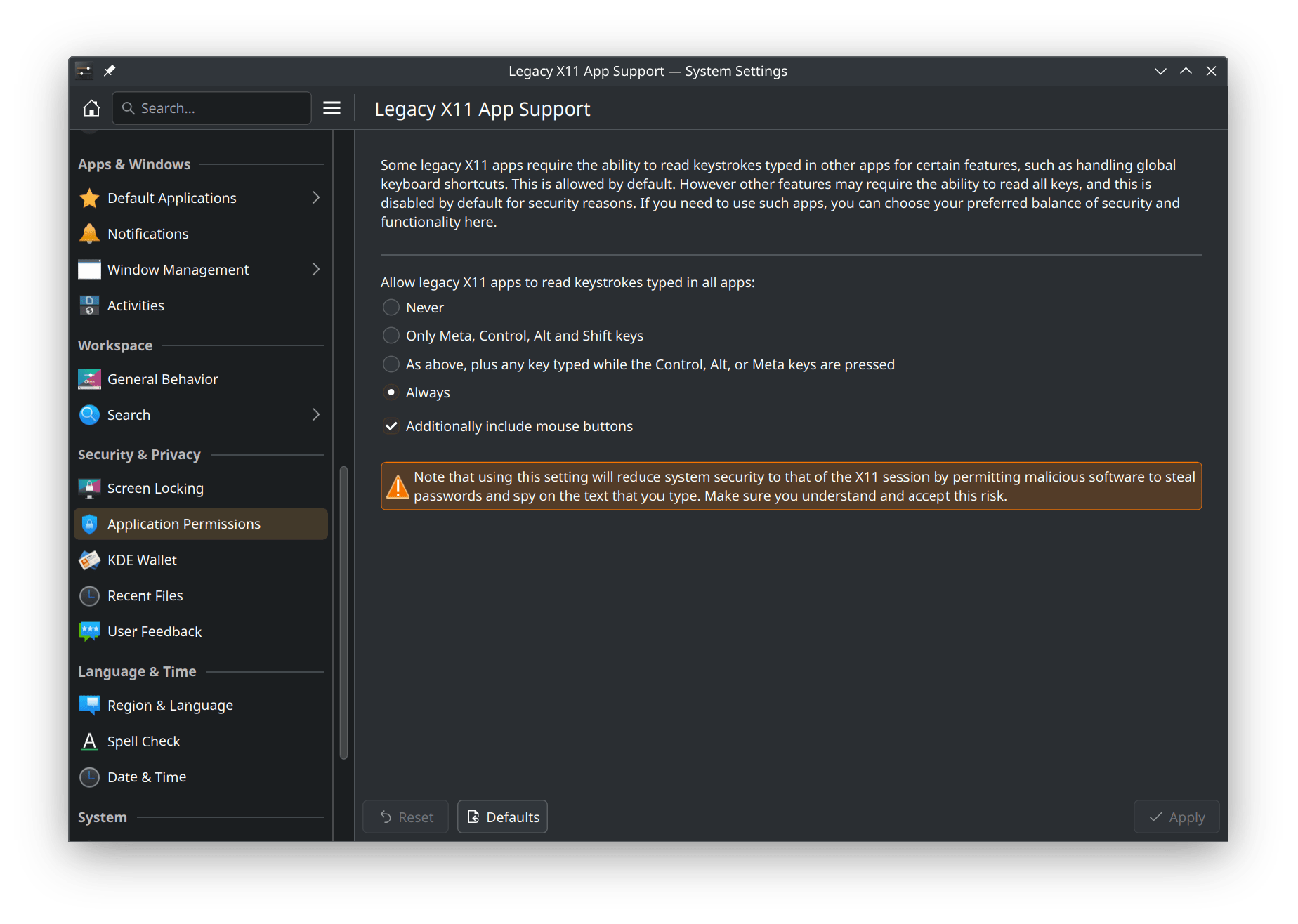1298x924 pixels.
Task: Click the Apply button
Action: point(1176,817)
